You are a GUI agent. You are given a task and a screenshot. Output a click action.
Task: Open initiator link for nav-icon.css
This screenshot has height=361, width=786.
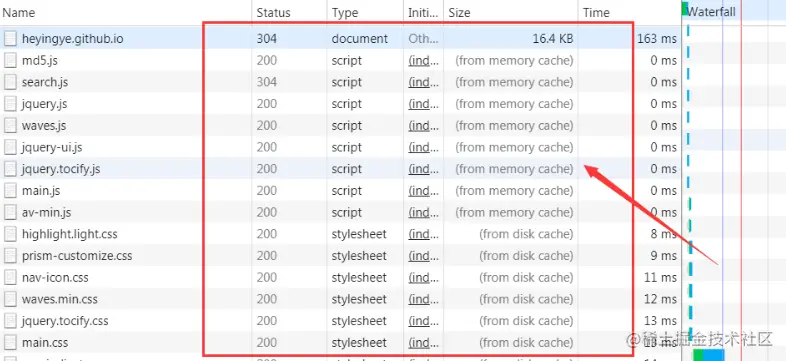[x=423, y=277]
